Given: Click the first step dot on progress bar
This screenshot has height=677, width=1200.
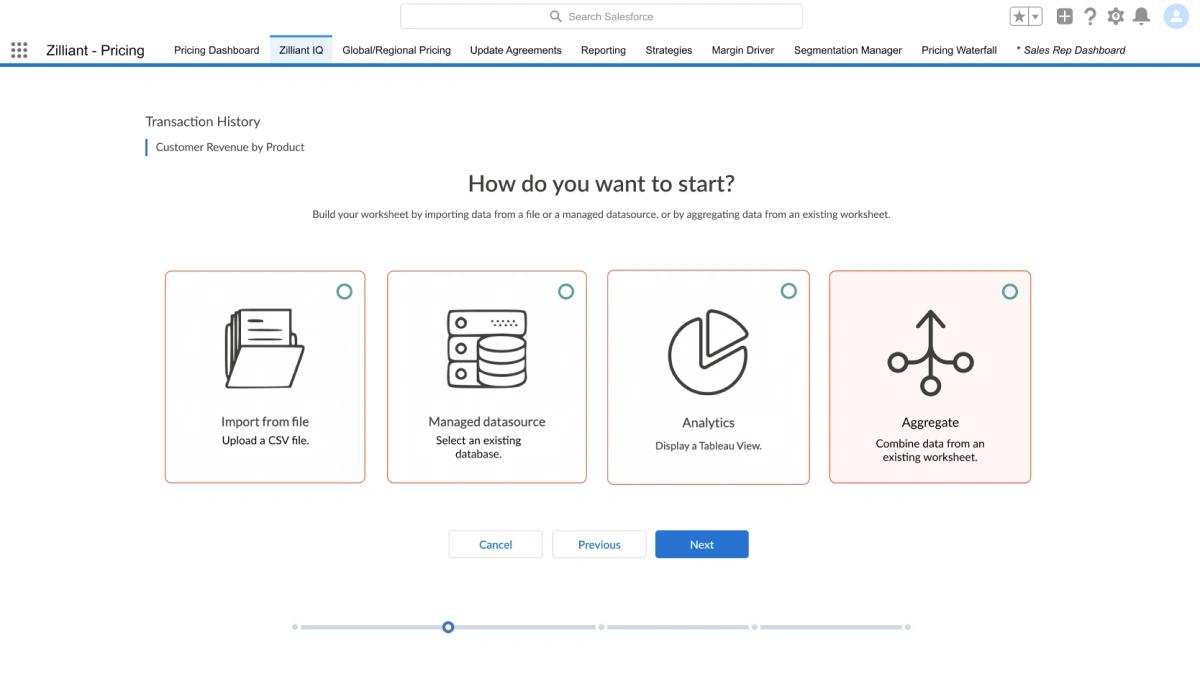Looking at the screenshot, I should 295,627.
